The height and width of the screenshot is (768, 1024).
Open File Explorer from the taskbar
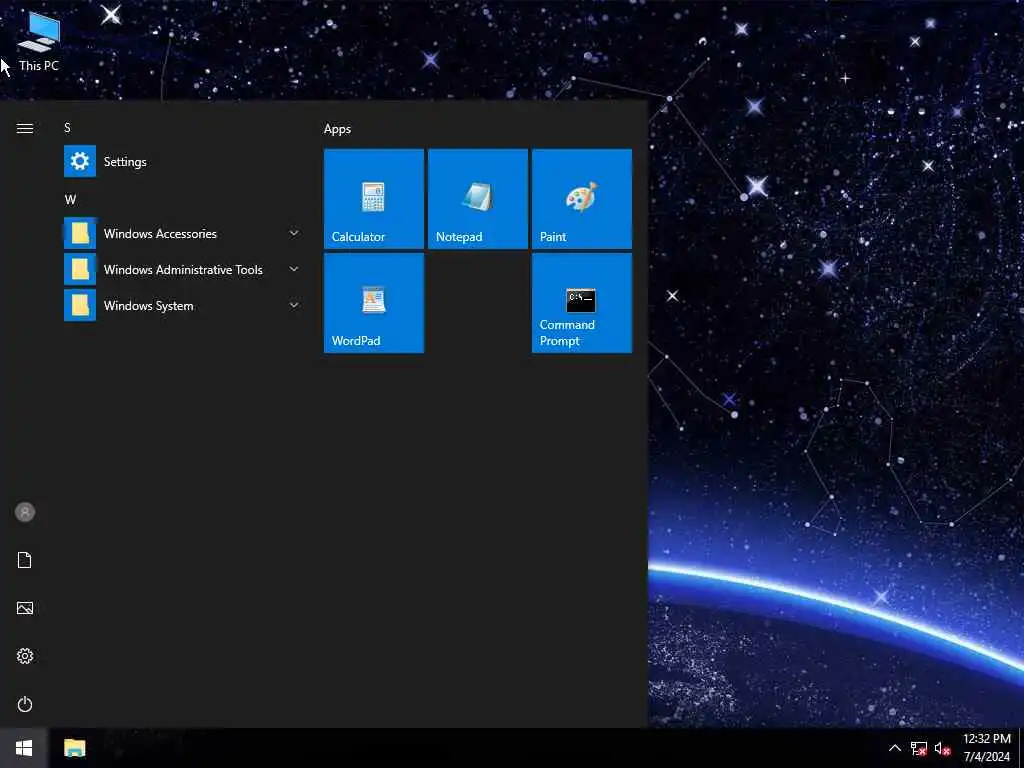point(74,748)
